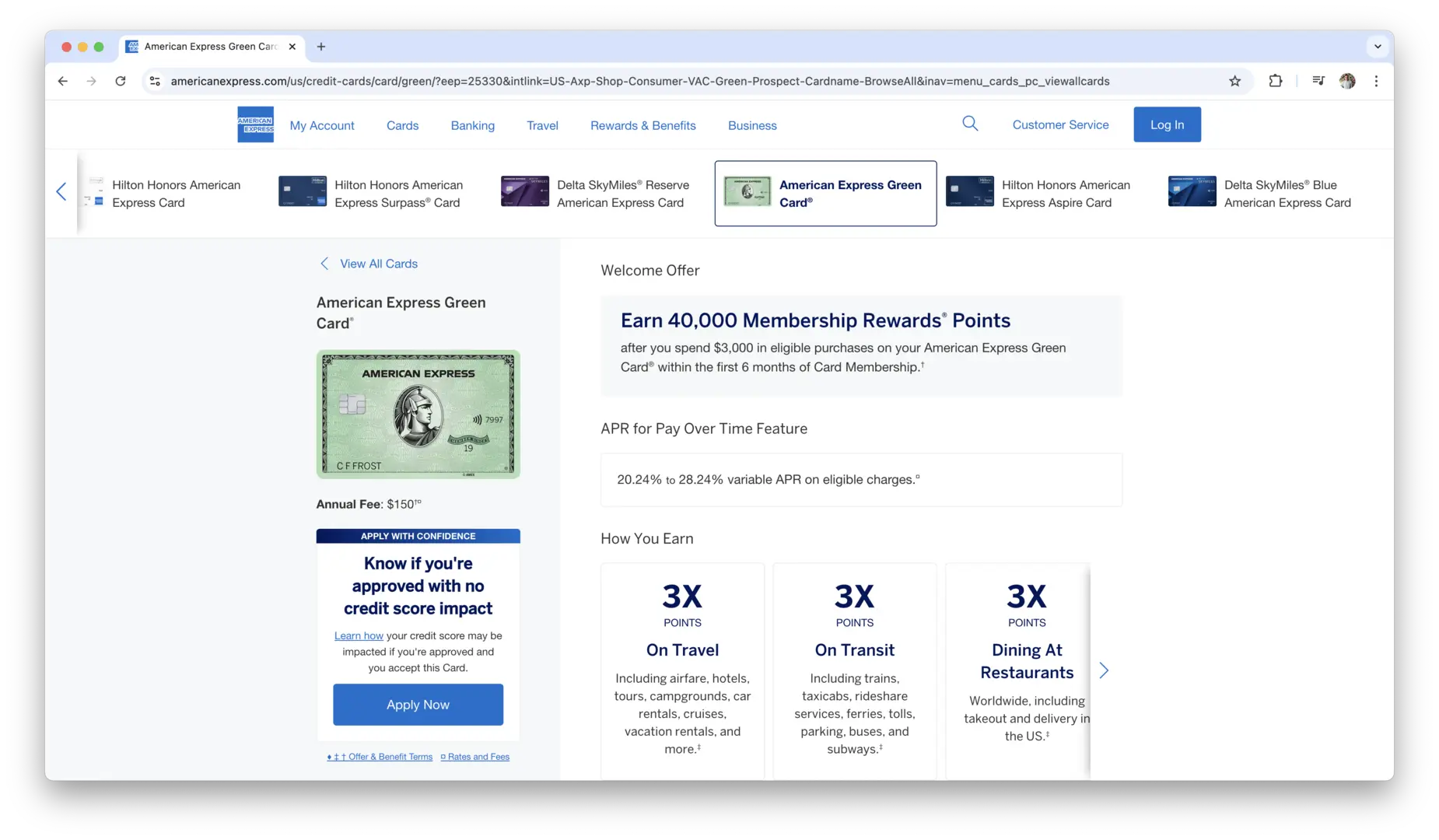The width and height of the screenshot is (1439, 840).
Task: Open the Cards menu
Action: 402,125
